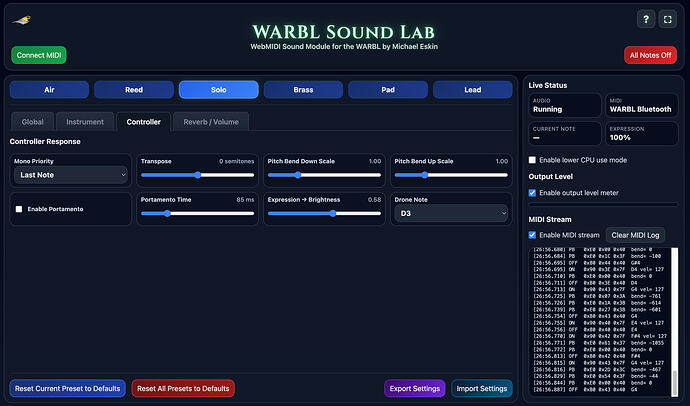Click the WARBL Sound Lab title
The height and width of the screenshot is (406, 690).
[x=344, y=32]
